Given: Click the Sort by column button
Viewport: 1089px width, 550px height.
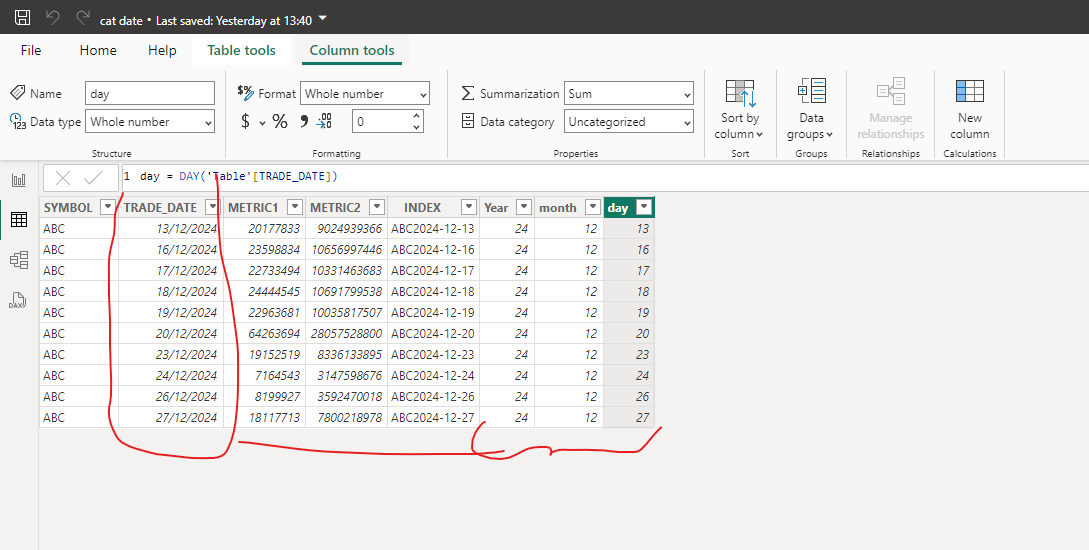Looking at the screenshot, I should click(740, 109).
